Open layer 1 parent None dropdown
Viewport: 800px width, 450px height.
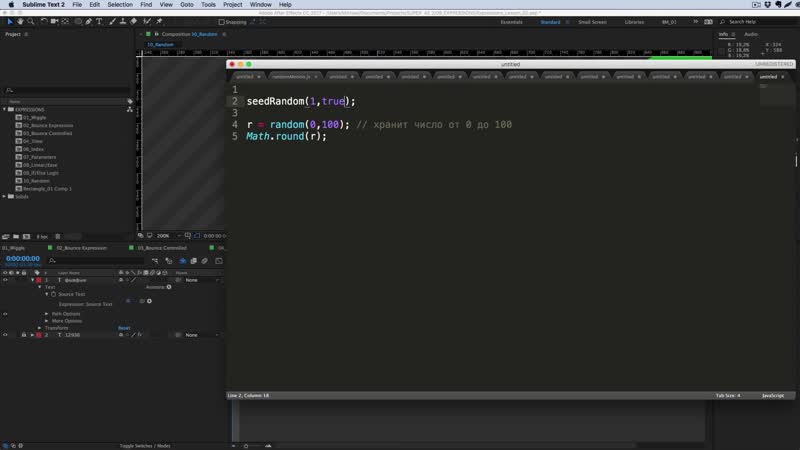pyautogui.click(x=203, y=280)
